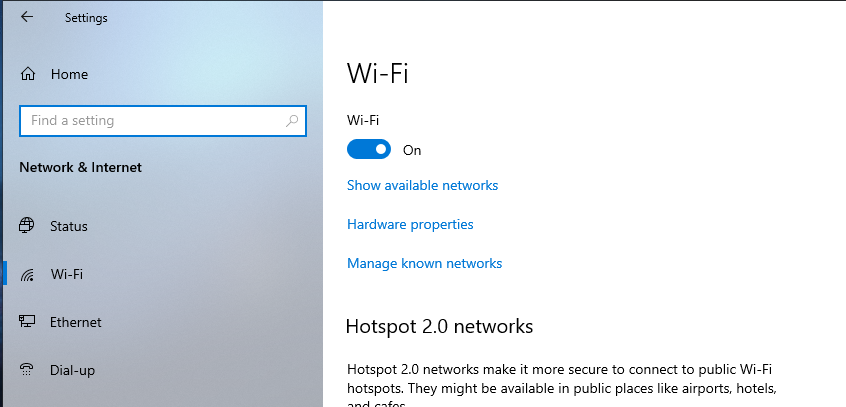Image resolution: width=846 pixels, height=407 pixels.
Task: Click the magnifier icon in search box
Action: click(292, 120)
